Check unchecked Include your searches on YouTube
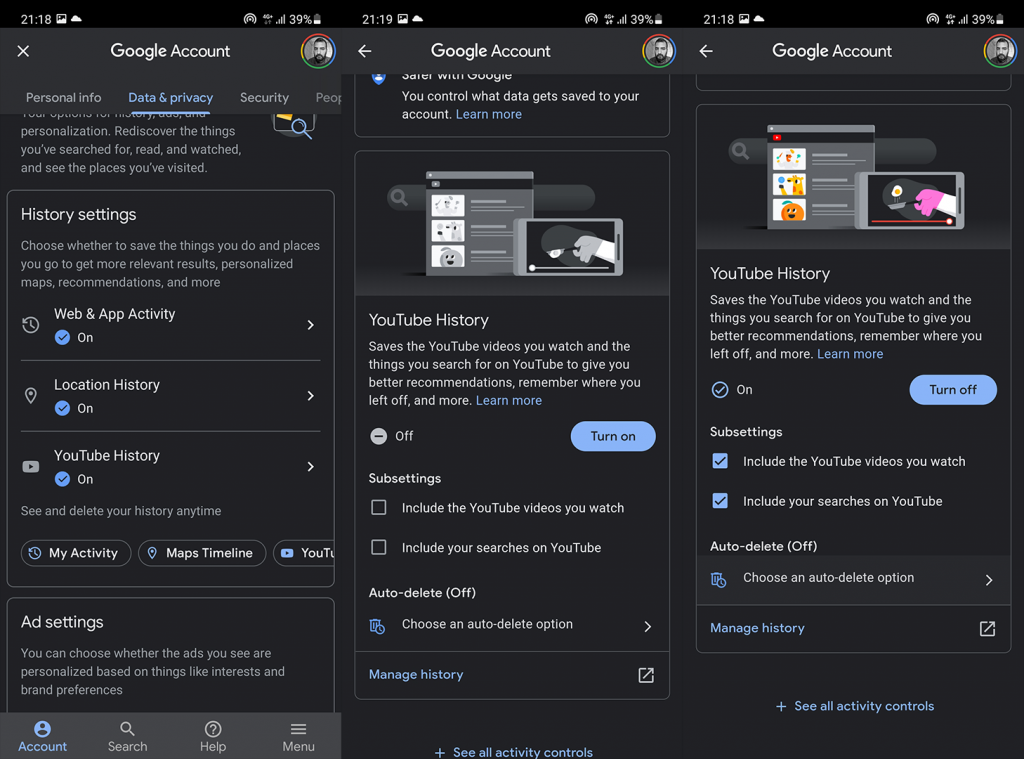1024x759 pixels. pyautogui.click(x=379, y=547)
